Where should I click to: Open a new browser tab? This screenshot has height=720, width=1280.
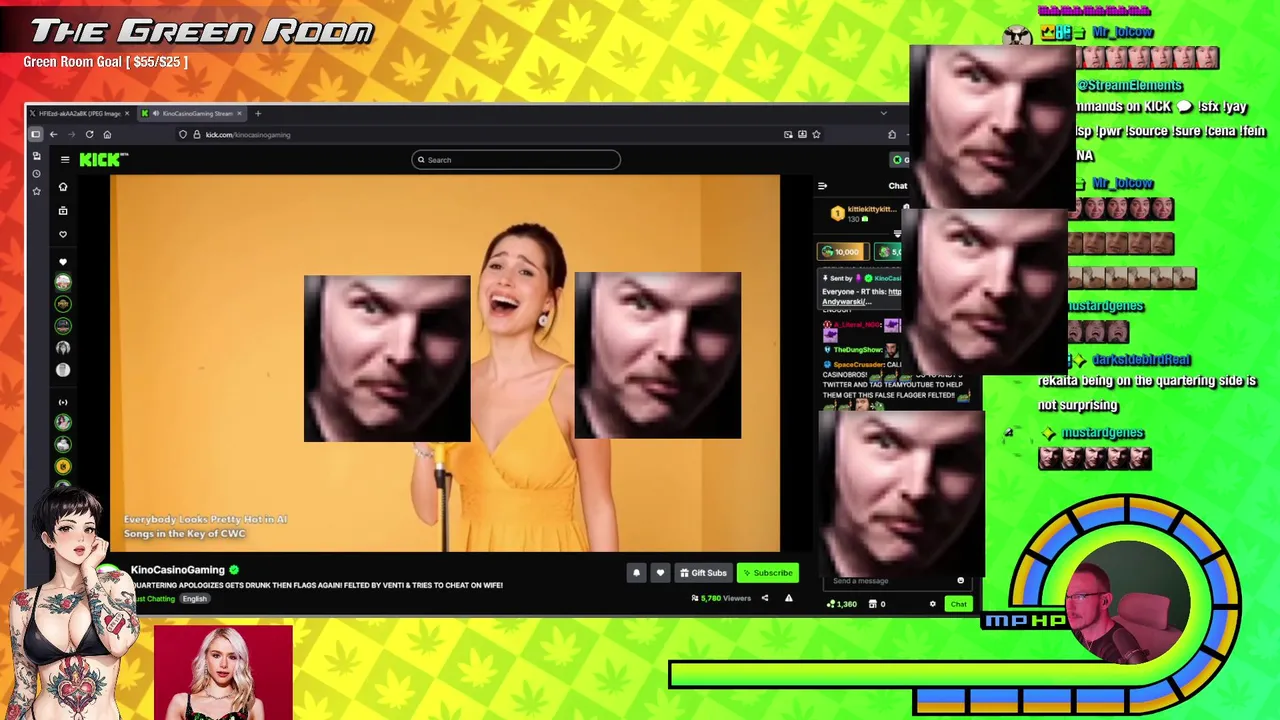[x=258, y=113]
